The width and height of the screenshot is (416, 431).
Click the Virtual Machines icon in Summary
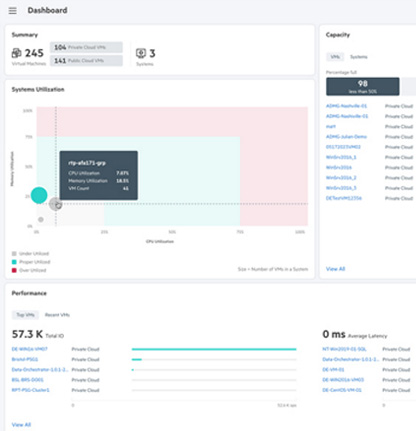(17, 53)
